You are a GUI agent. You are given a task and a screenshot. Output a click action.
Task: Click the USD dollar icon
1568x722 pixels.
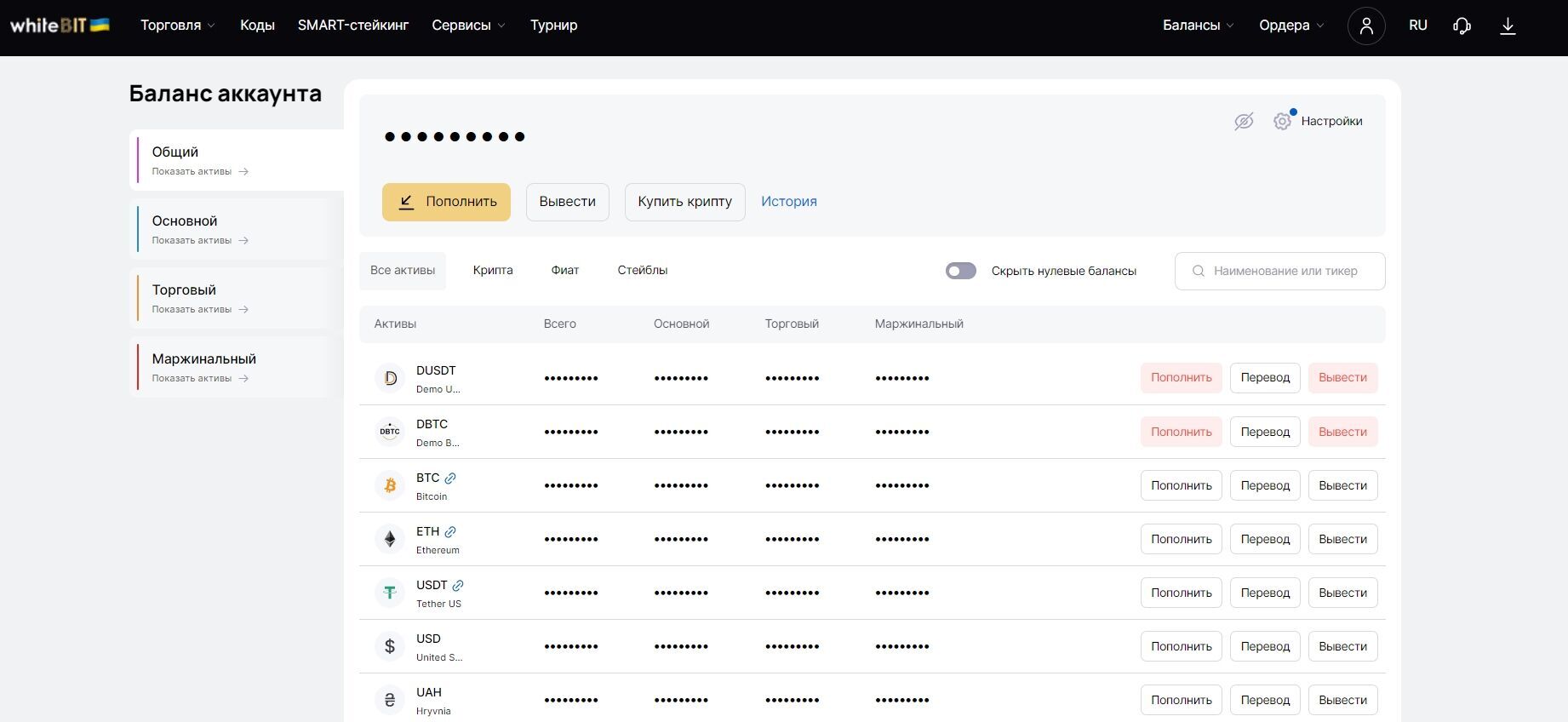(390, 646)
